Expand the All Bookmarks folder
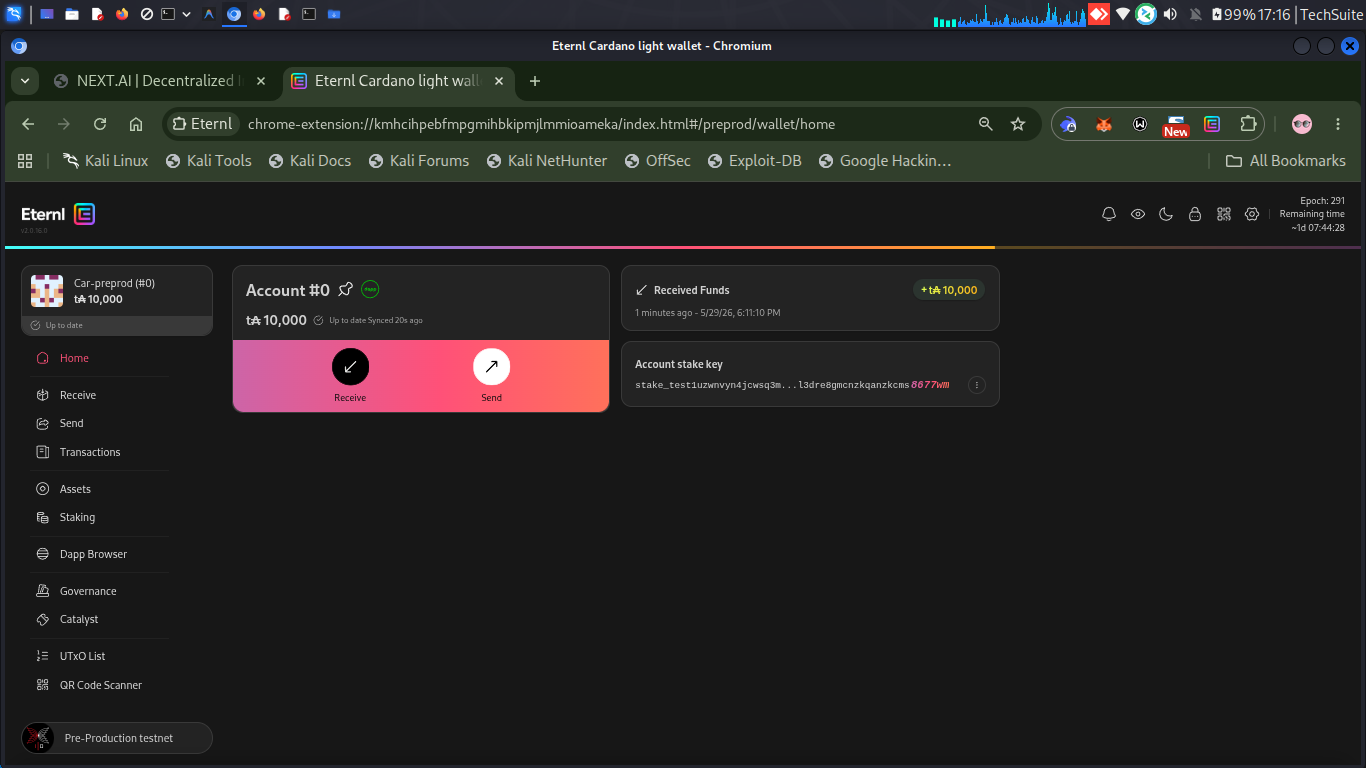Screen dimensions: 1366x768 1286,161
